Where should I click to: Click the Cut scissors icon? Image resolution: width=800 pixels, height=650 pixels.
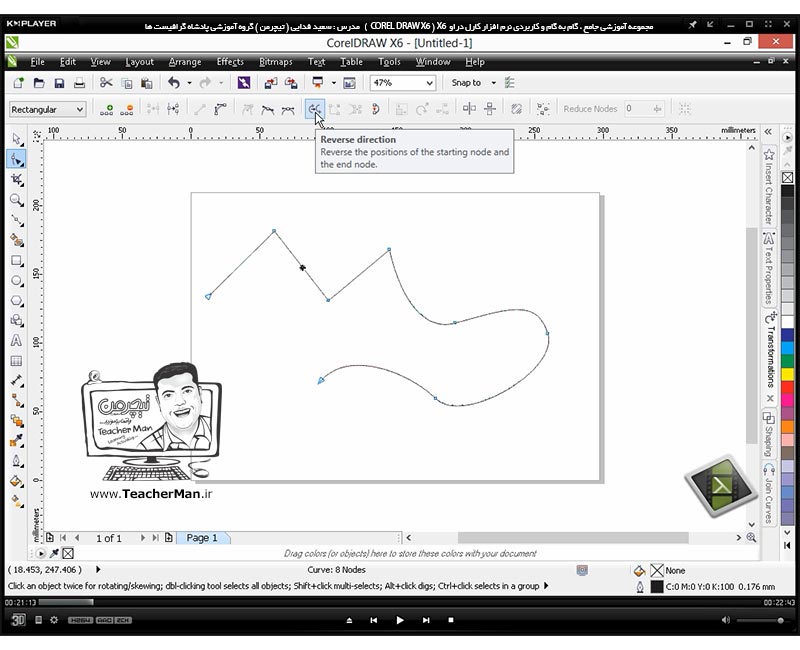pyautogui.click(x=106, y=83)
